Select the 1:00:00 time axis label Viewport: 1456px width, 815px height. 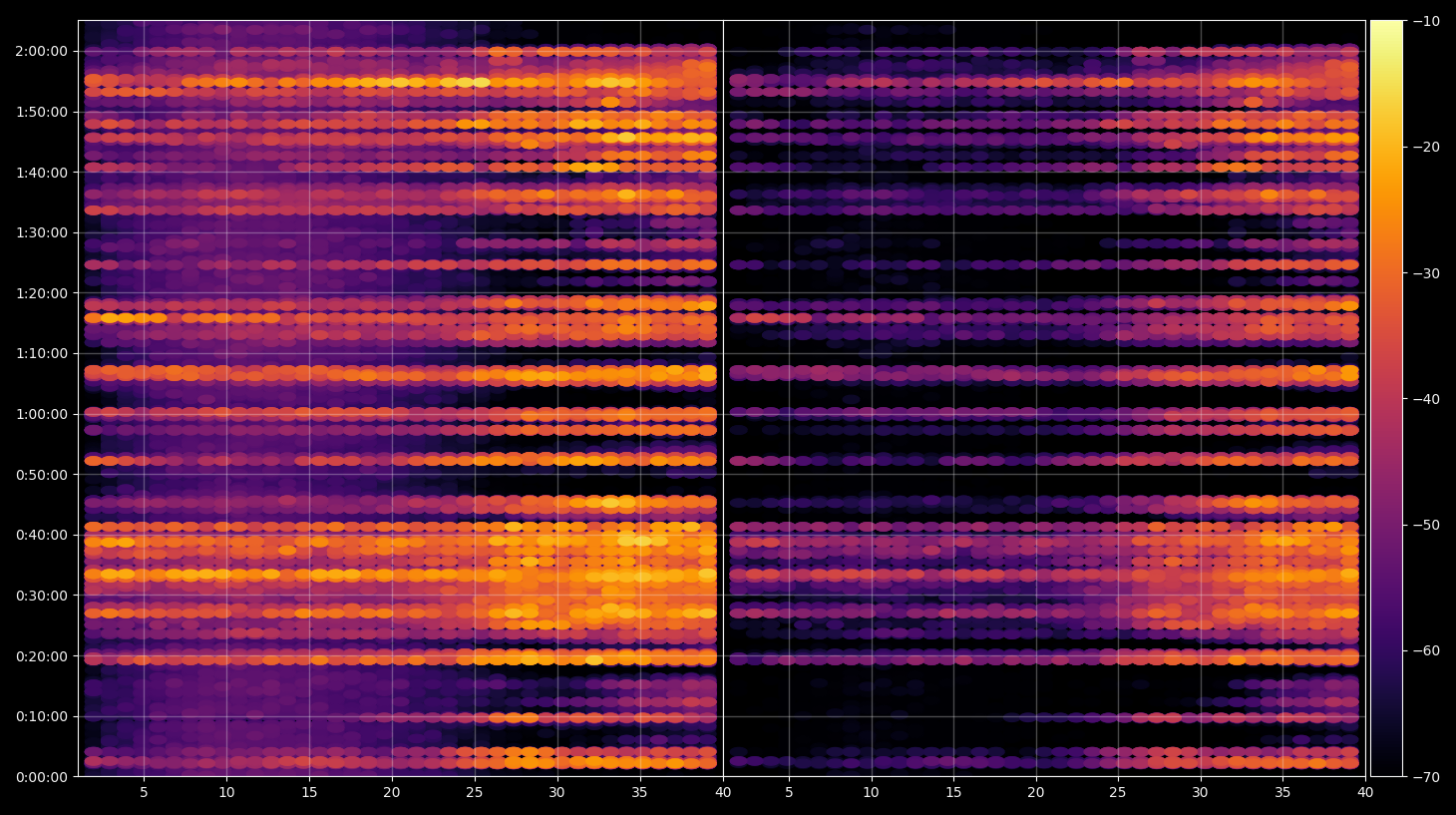[42, 414]
